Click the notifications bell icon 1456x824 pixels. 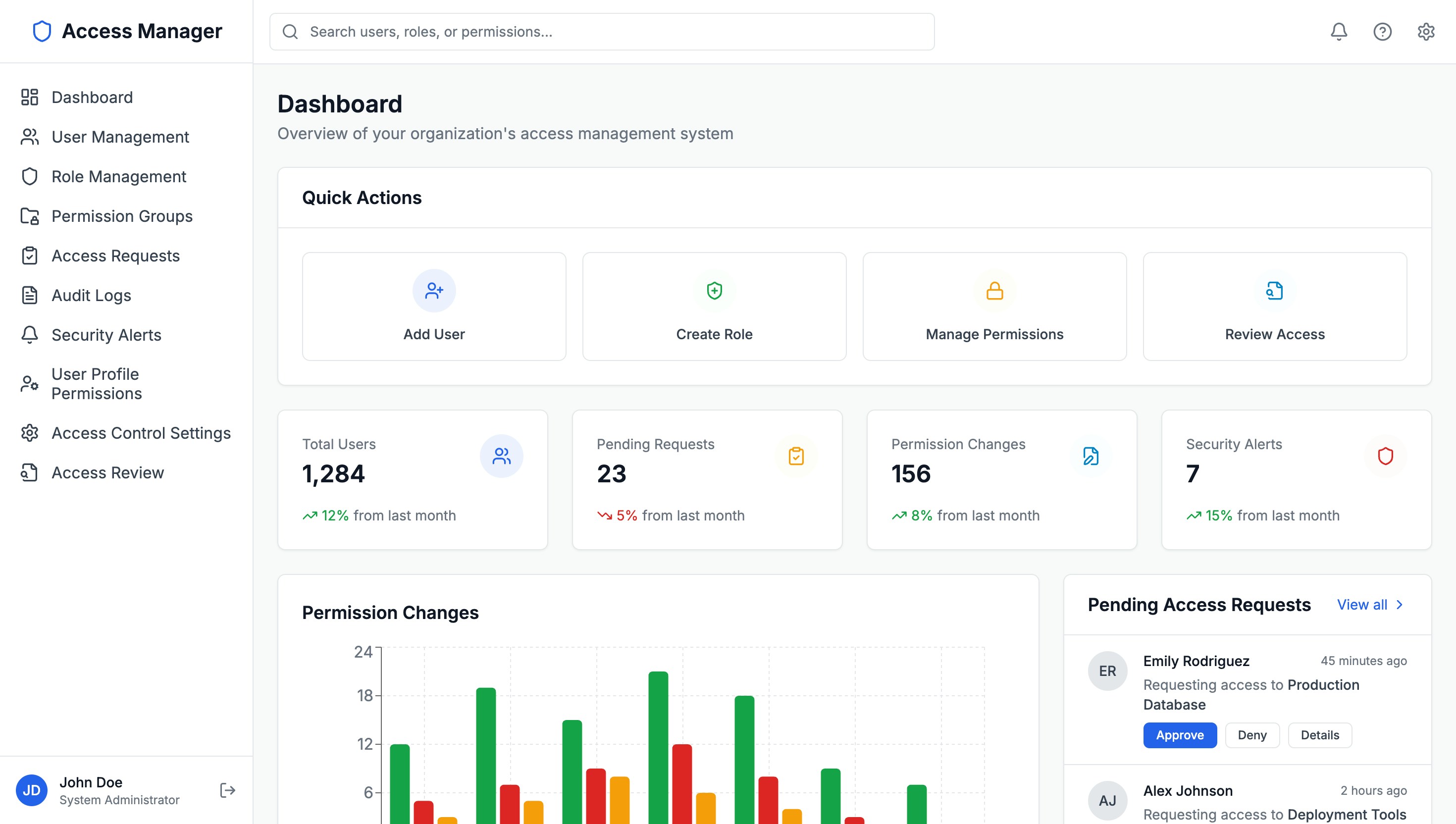click(x=1338, y=32)
